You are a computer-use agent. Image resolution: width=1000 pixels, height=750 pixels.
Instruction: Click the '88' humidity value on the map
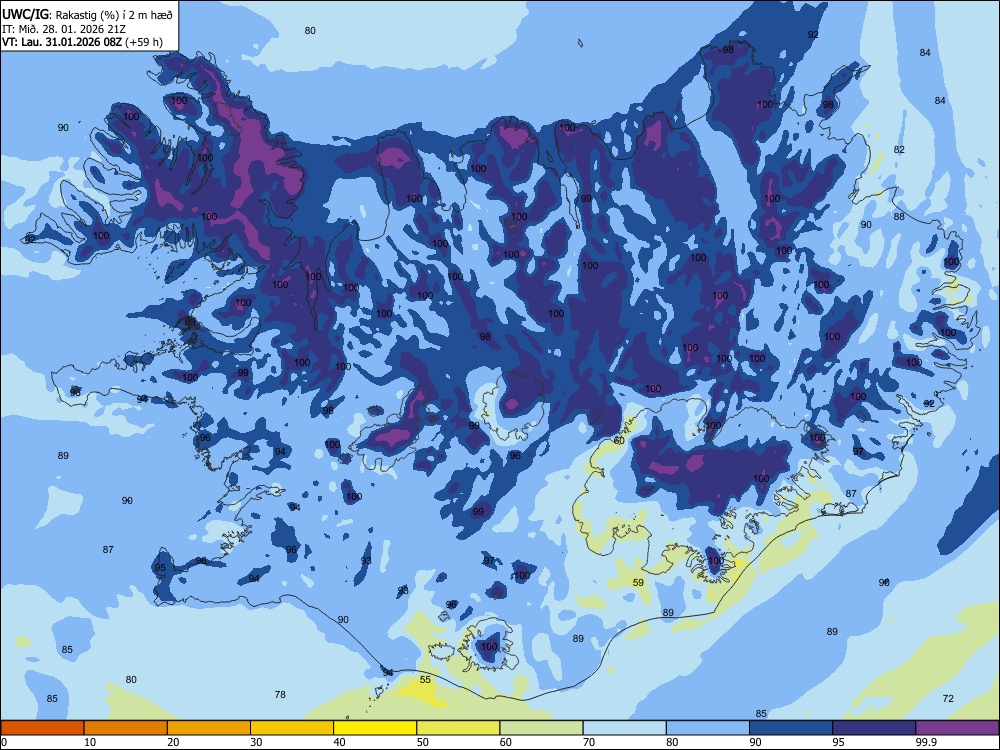[x=899, y=216]
